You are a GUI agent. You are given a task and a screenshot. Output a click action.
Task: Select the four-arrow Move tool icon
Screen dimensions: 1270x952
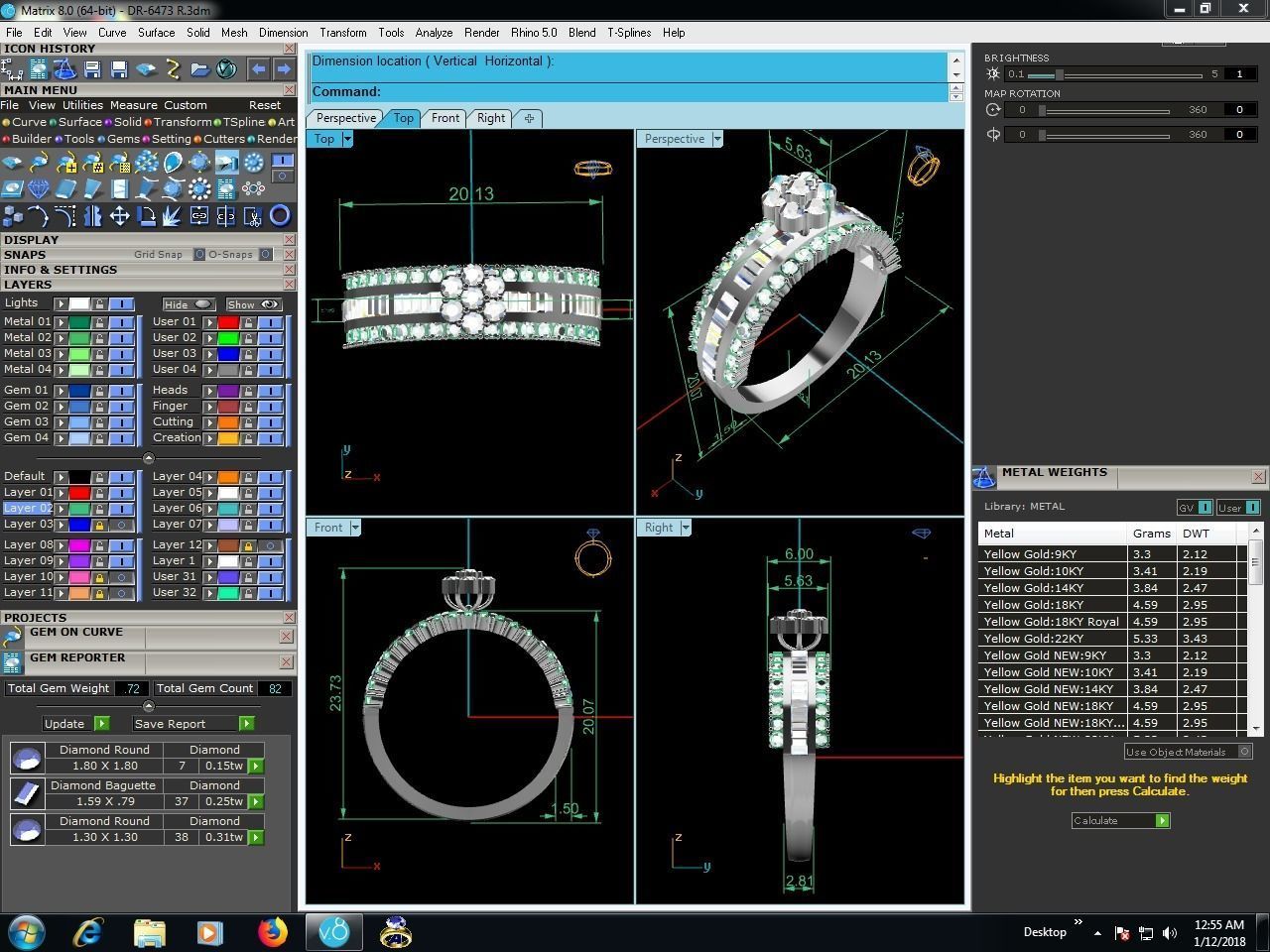(120, 216)
